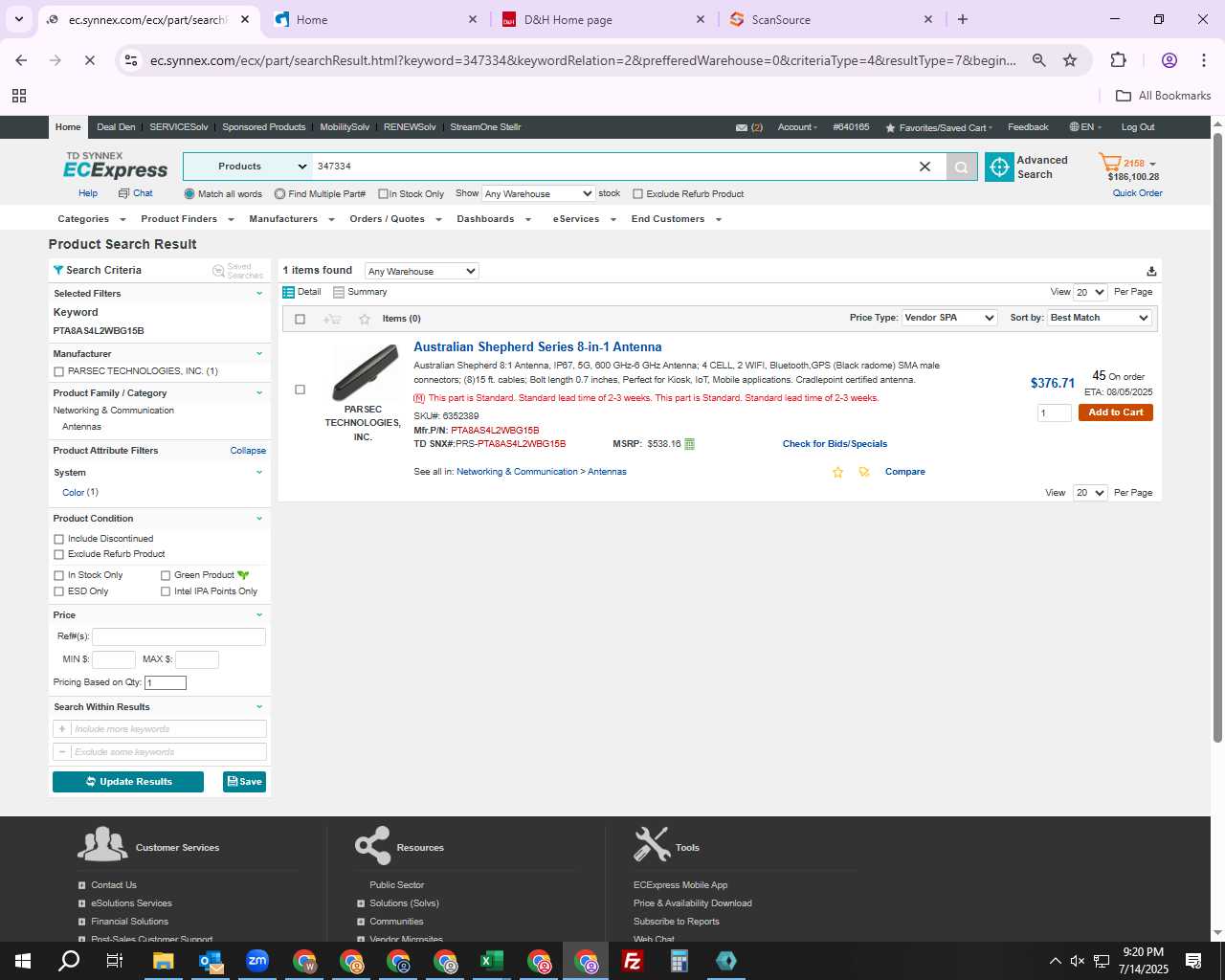
Task: Open the Sort by Best Match dropdown
Action: click(x=1099, y=318)
